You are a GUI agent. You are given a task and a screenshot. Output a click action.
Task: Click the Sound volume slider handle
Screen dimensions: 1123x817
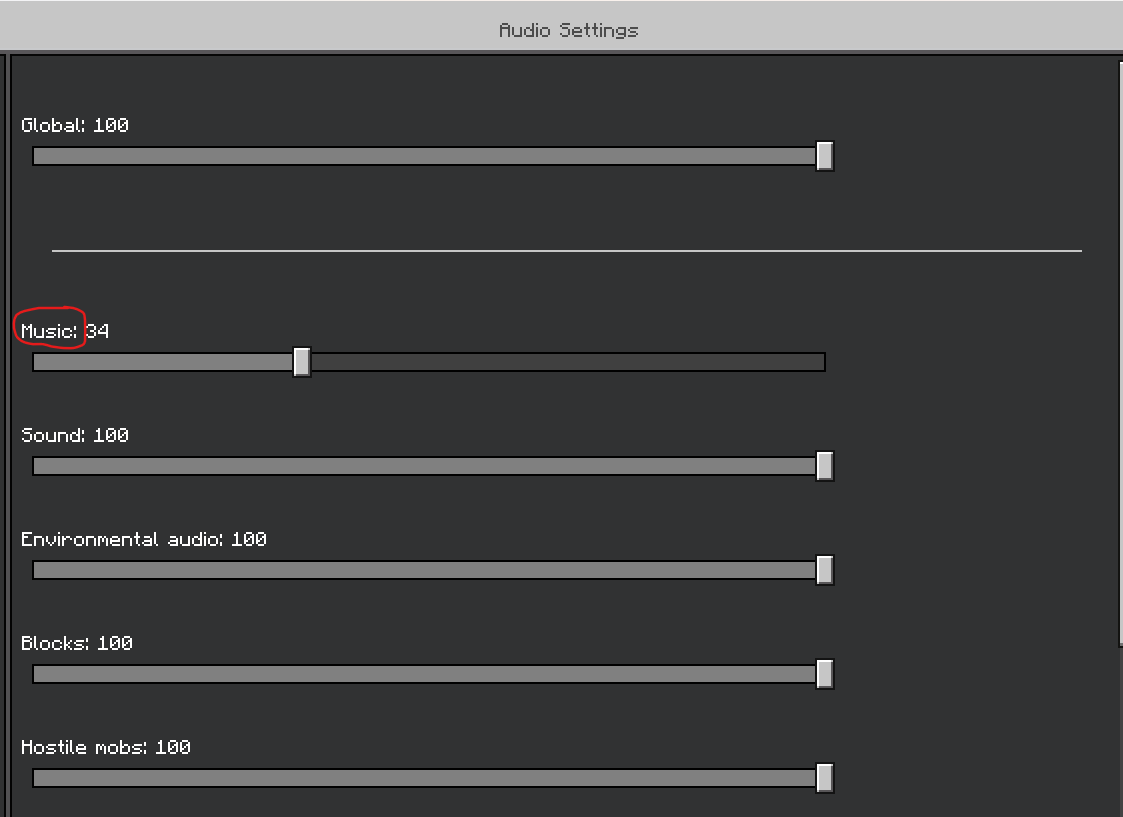click(x=825, y=466)
